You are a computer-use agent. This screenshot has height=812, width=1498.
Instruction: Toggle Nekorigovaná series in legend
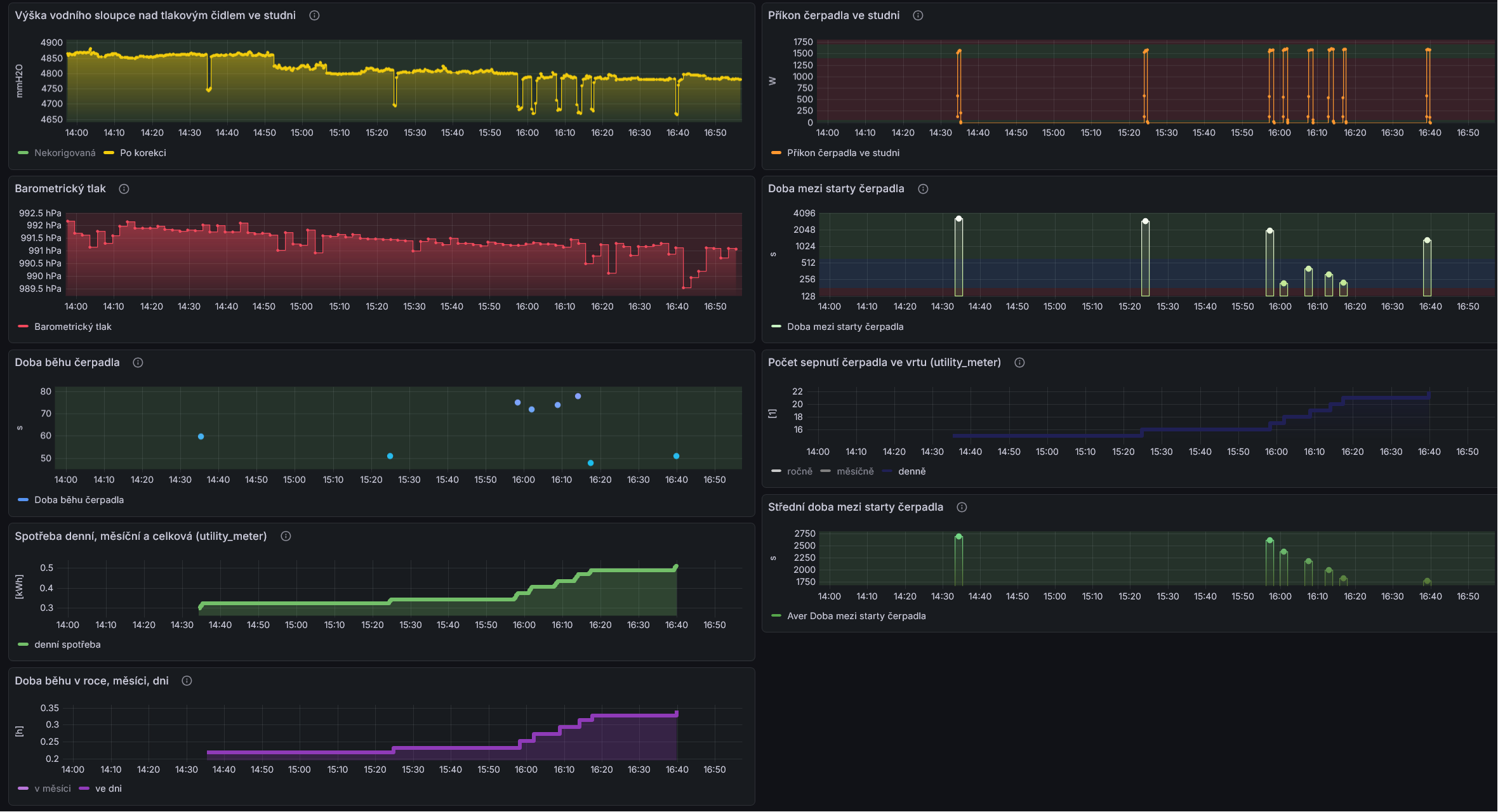(x=65, y=153)
